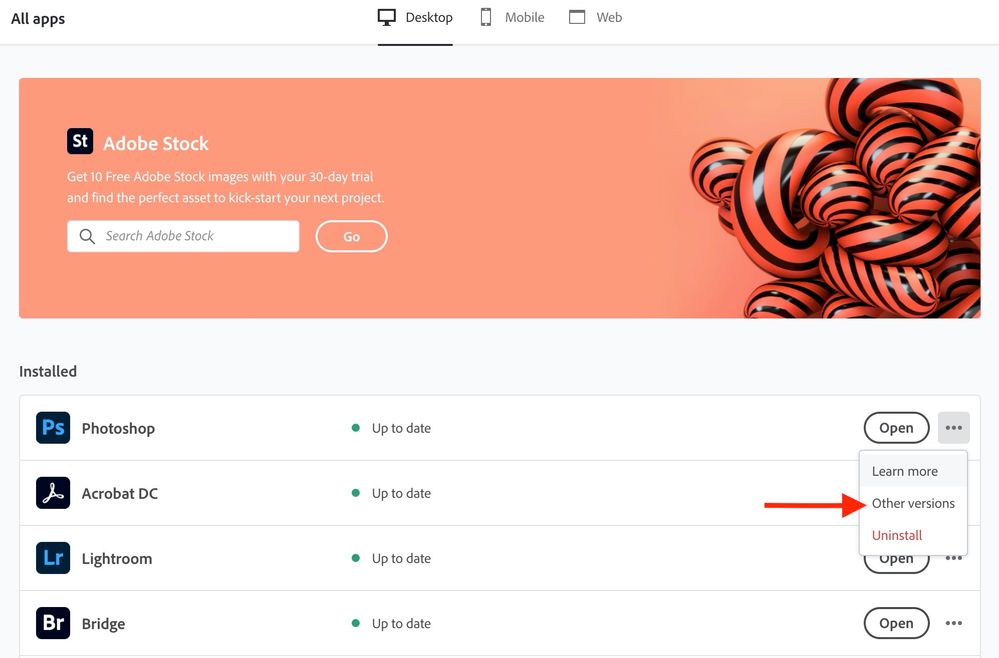Screen dimensions: 999x658
Task: Click the Acrobat DC app icon
Action: click(53, 493)
